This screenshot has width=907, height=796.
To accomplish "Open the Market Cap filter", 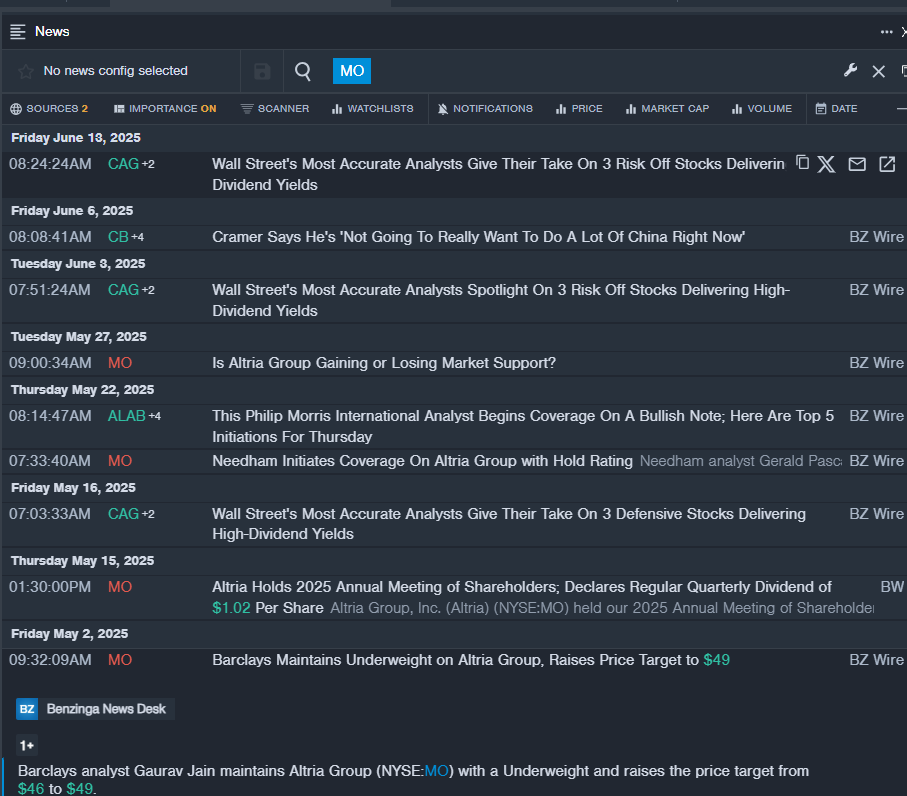I will [668, 109].
